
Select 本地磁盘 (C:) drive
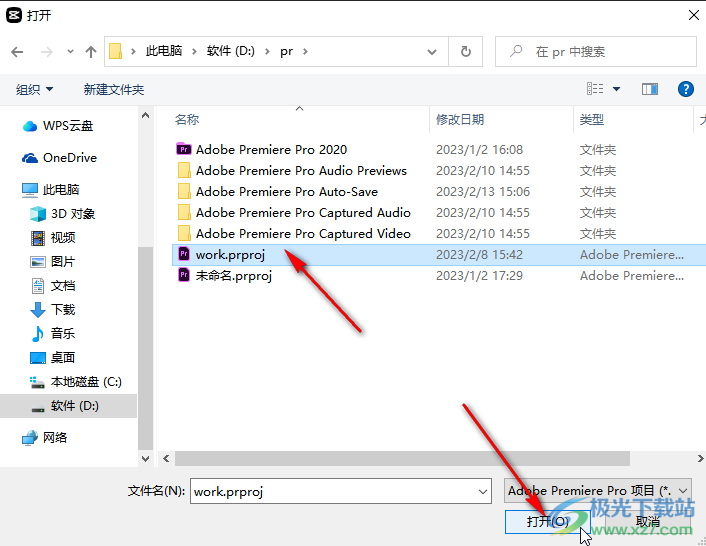point(76,382)
